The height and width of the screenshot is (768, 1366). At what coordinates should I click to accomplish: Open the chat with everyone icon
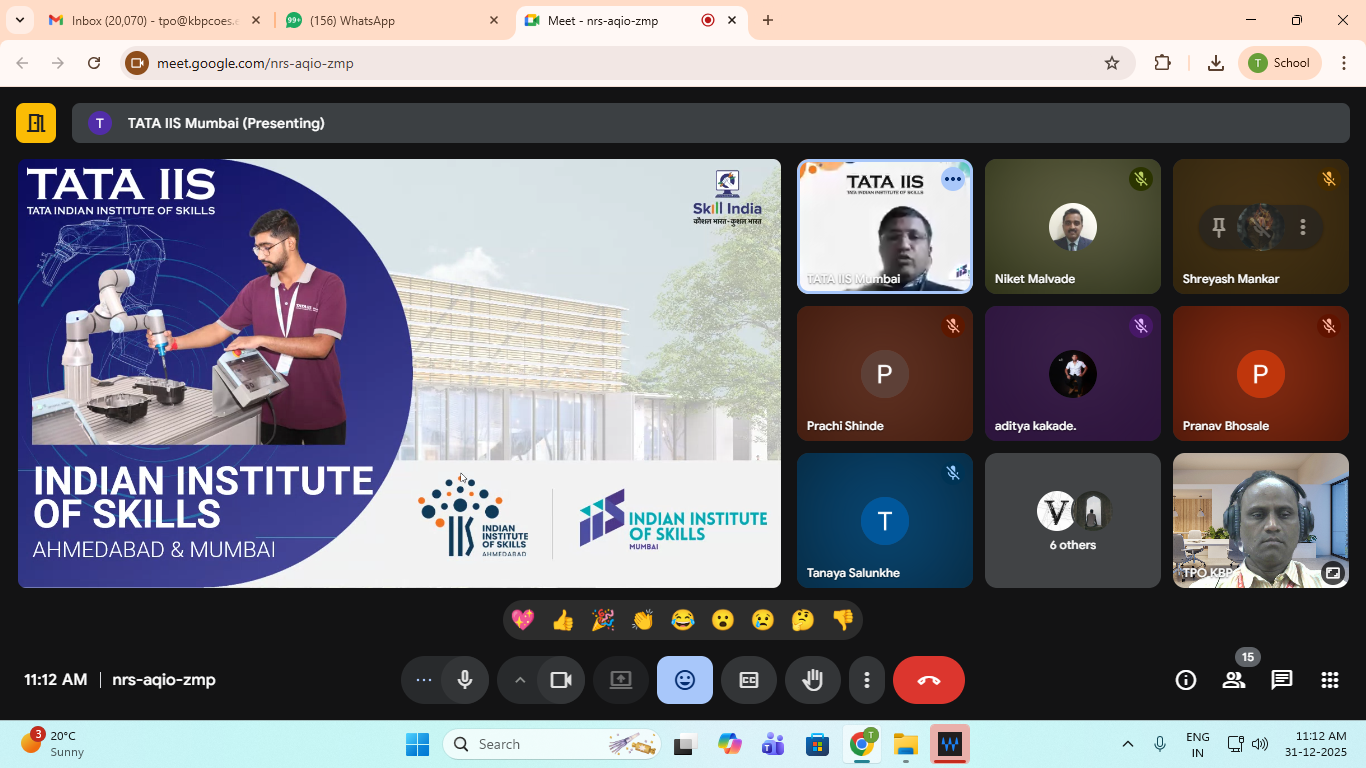tap(1282, 680)
